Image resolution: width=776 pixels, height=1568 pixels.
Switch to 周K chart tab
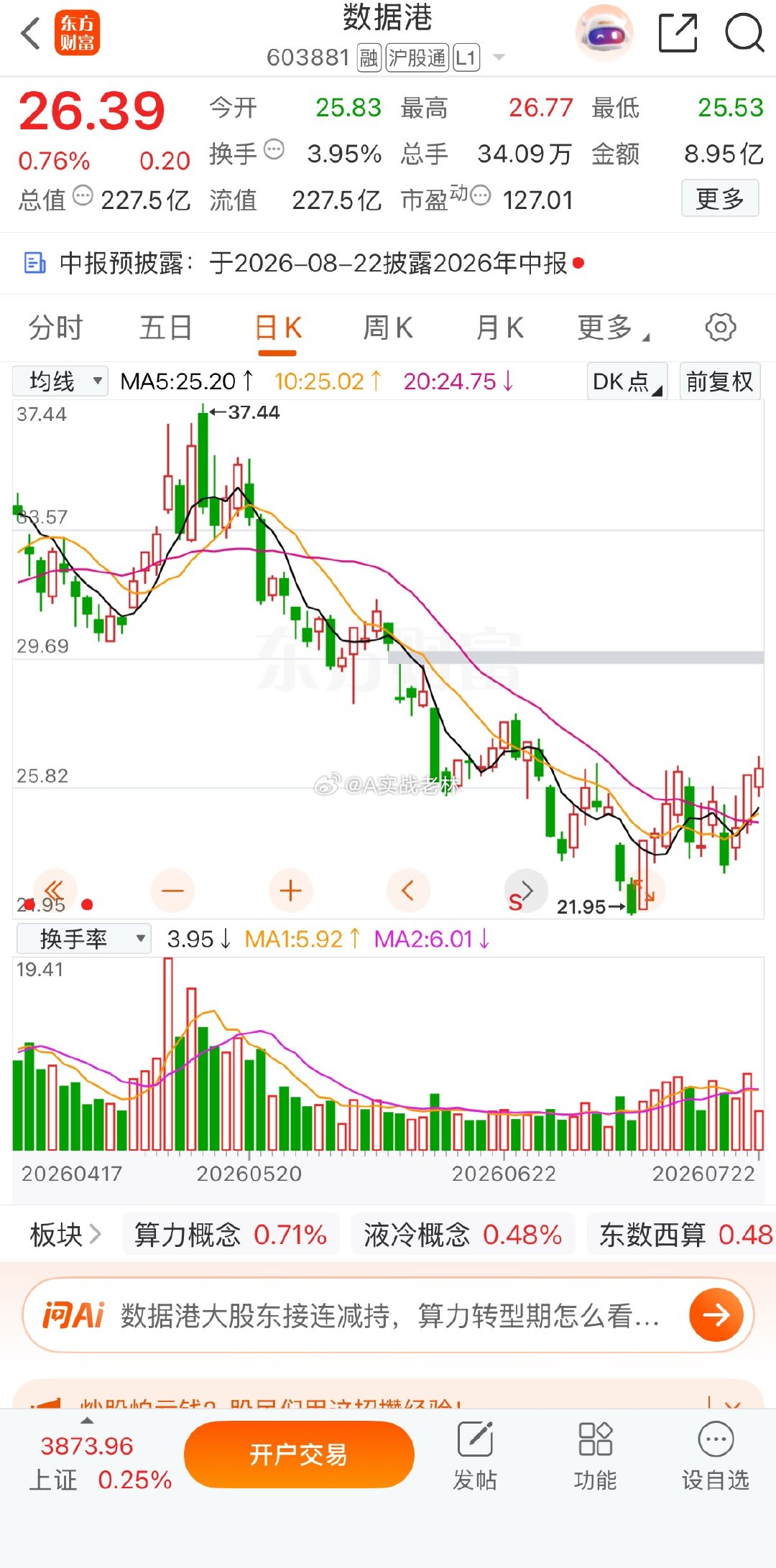[388, 328]
